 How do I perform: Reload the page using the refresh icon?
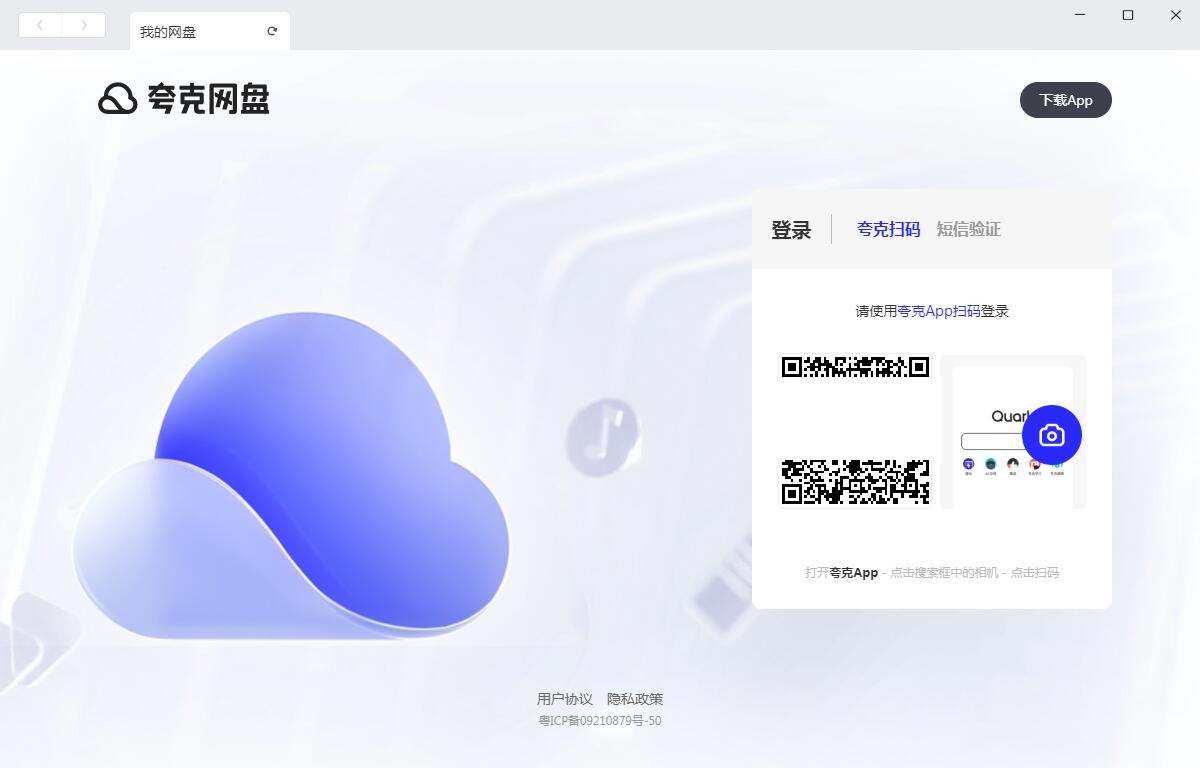[x=272, y=30]
